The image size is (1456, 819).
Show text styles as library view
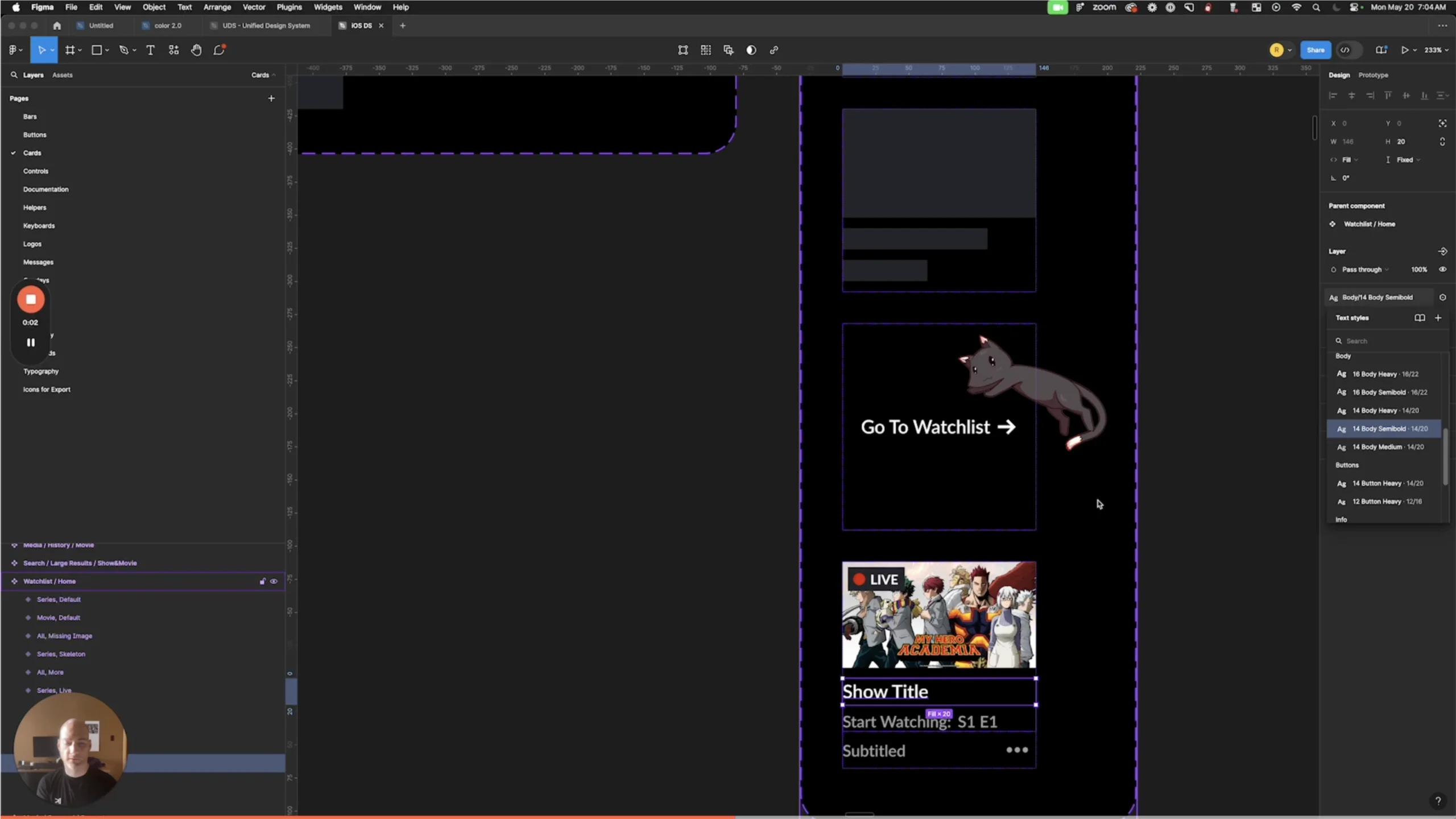(1420, 318)
